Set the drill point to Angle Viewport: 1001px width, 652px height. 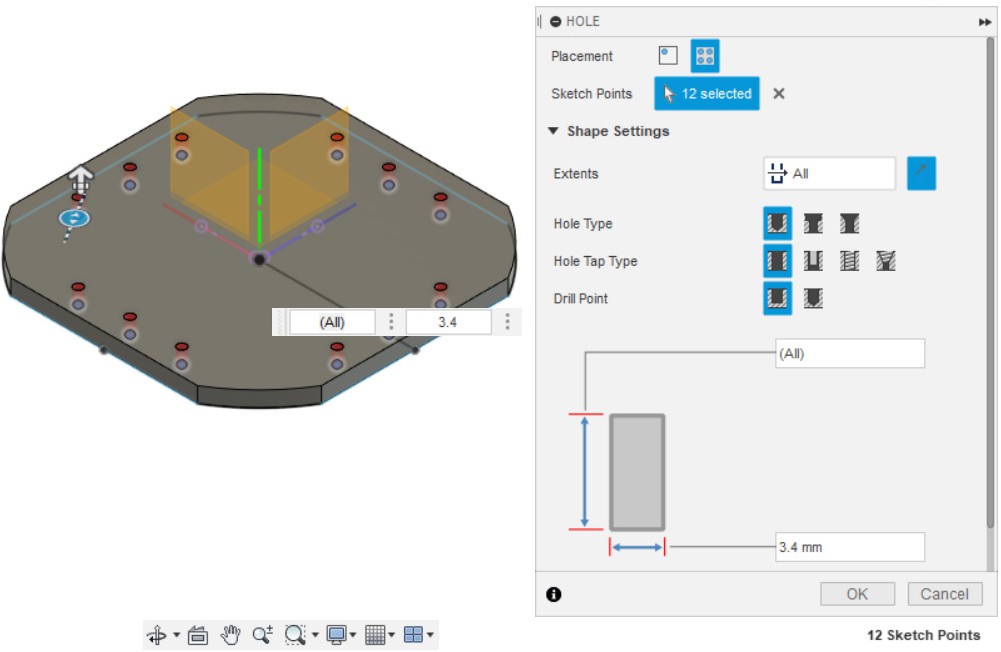pos(813,299)
